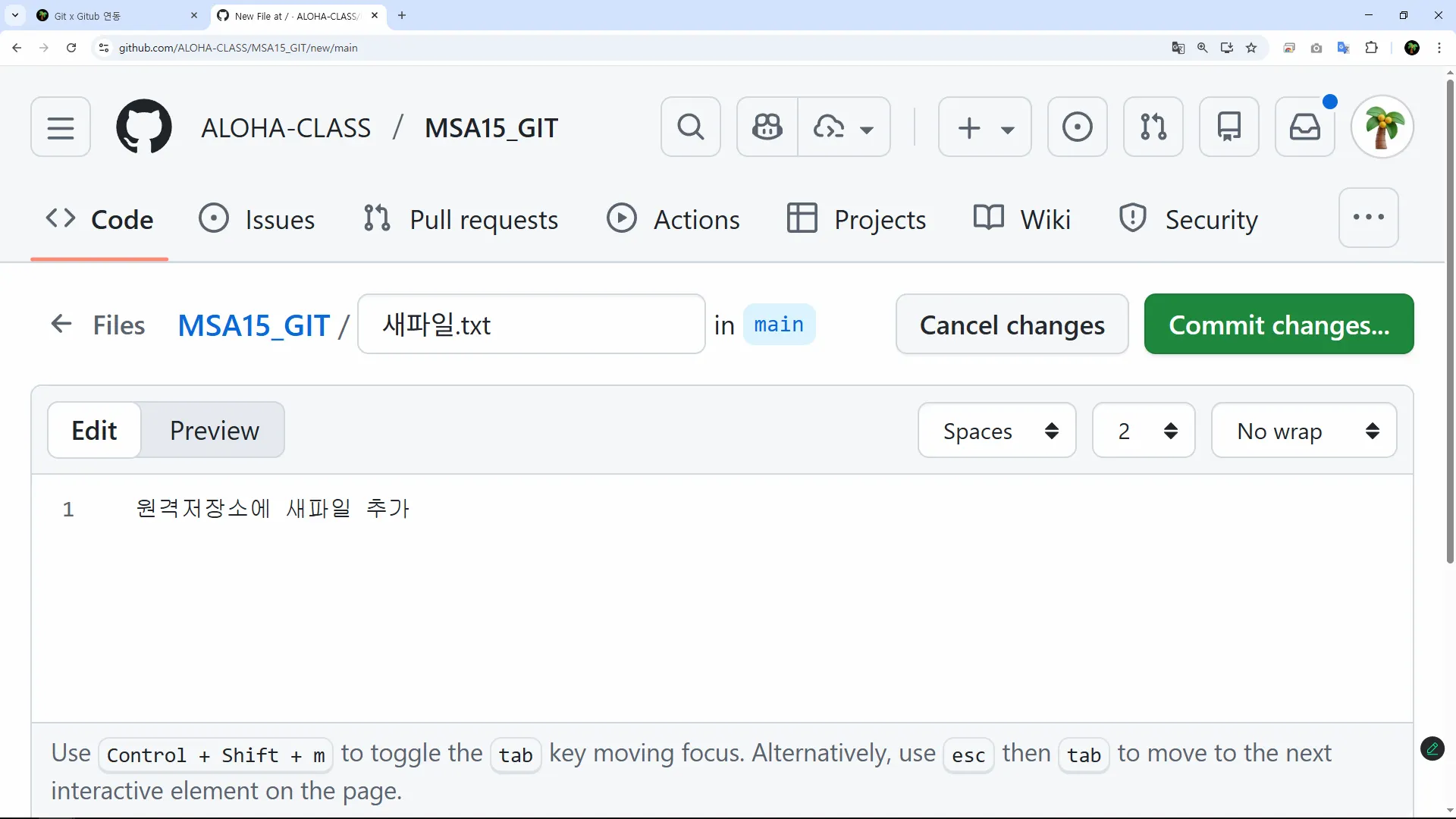
Task: Open the repositories icon in header
Action: pos(1228,127)
